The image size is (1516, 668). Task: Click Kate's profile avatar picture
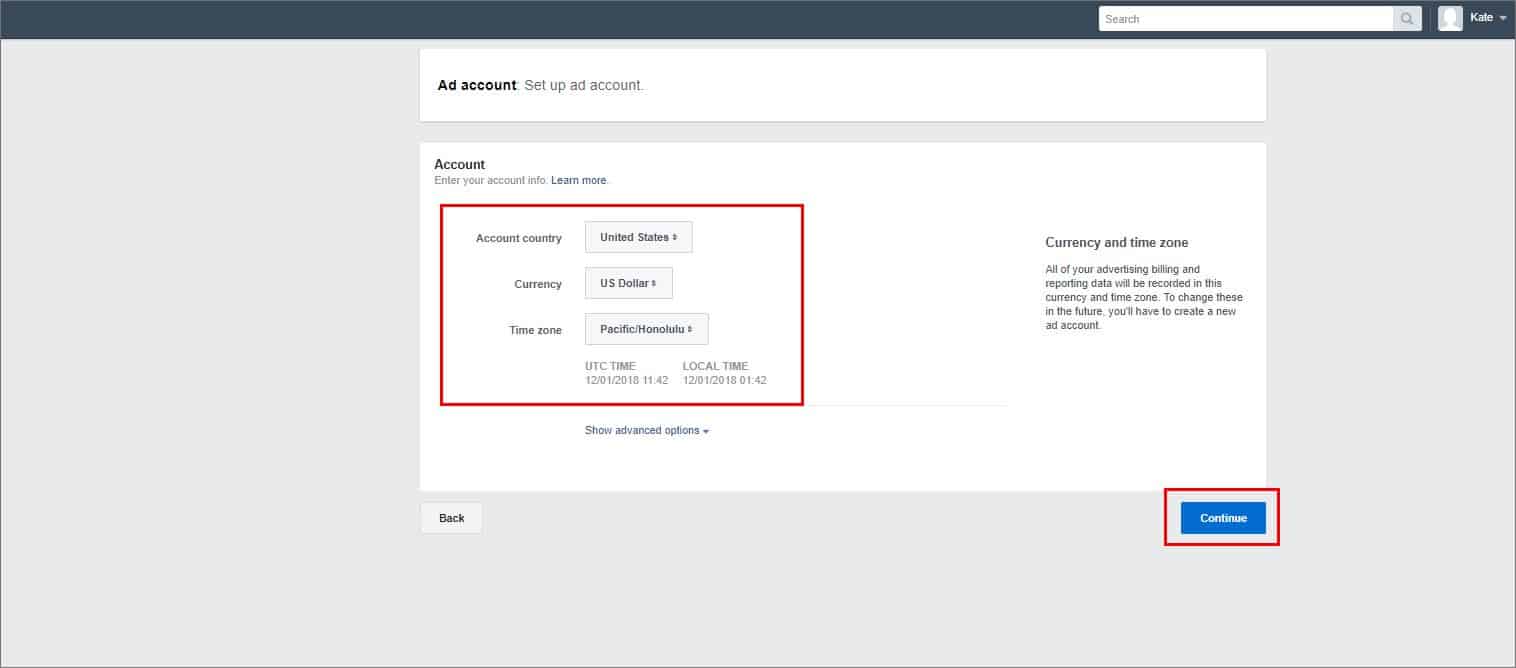click(1450, 17)
